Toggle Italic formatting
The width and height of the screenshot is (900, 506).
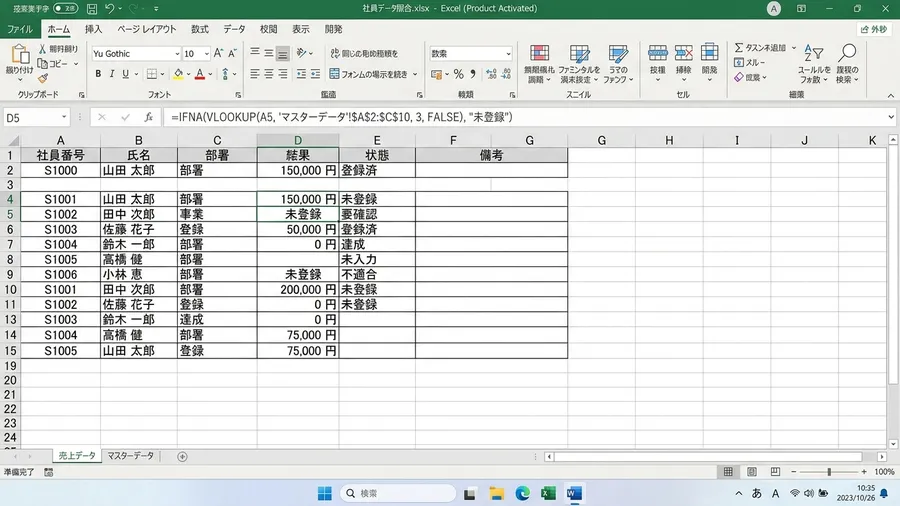[x=112, y=74]
